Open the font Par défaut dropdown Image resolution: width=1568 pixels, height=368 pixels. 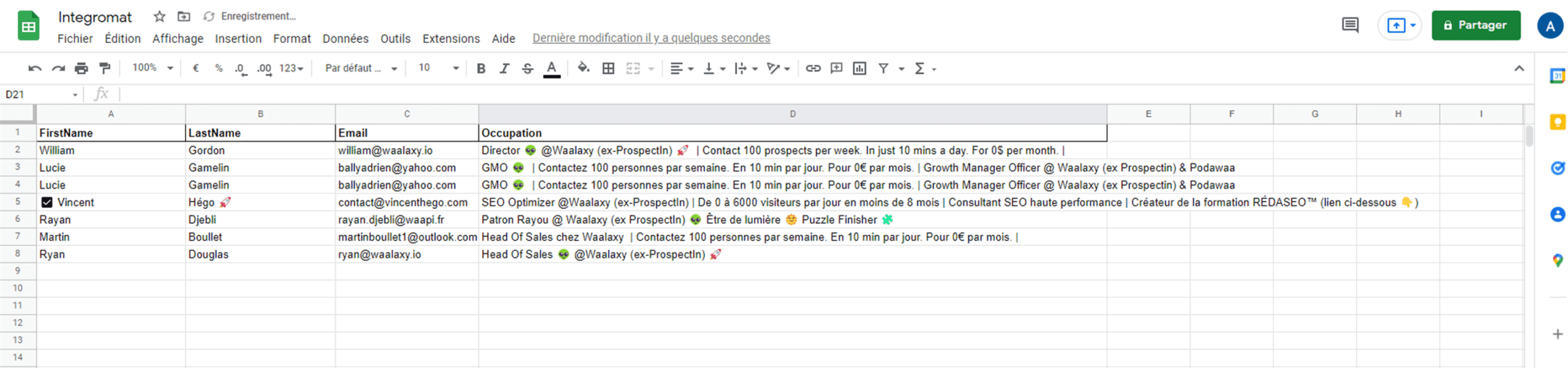point(361,68)
